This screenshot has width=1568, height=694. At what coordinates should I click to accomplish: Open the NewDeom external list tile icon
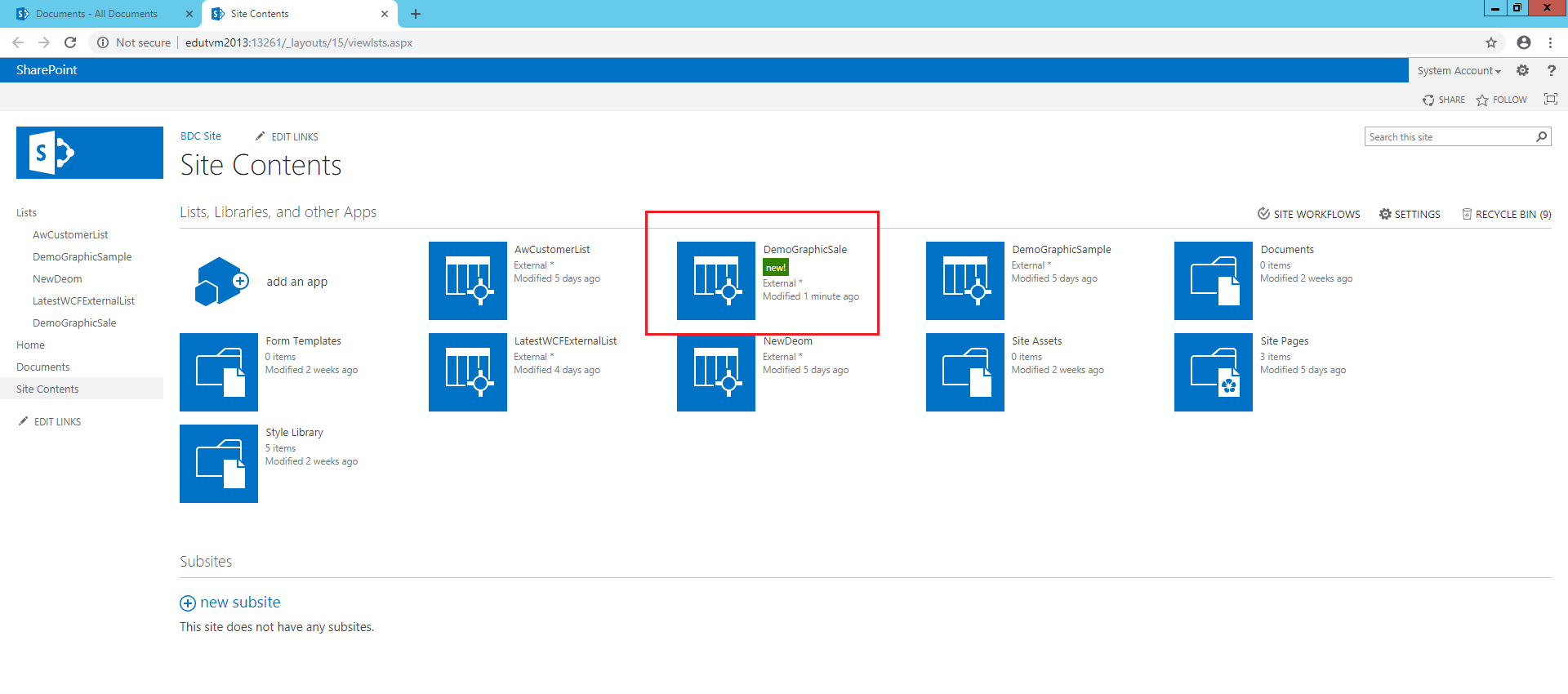coord(716,372)
